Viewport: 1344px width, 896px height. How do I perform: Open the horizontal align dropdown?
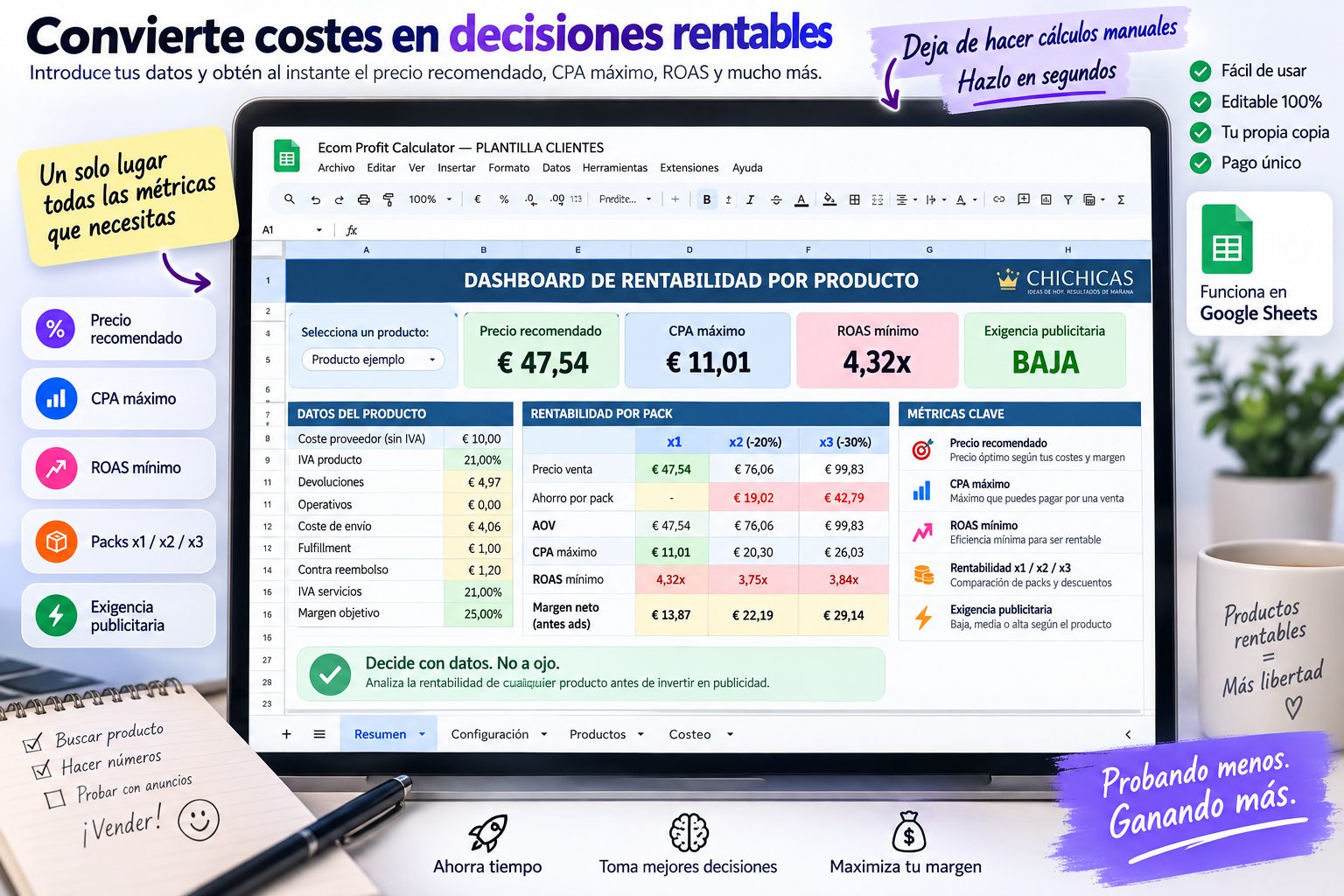click(906, 199)
